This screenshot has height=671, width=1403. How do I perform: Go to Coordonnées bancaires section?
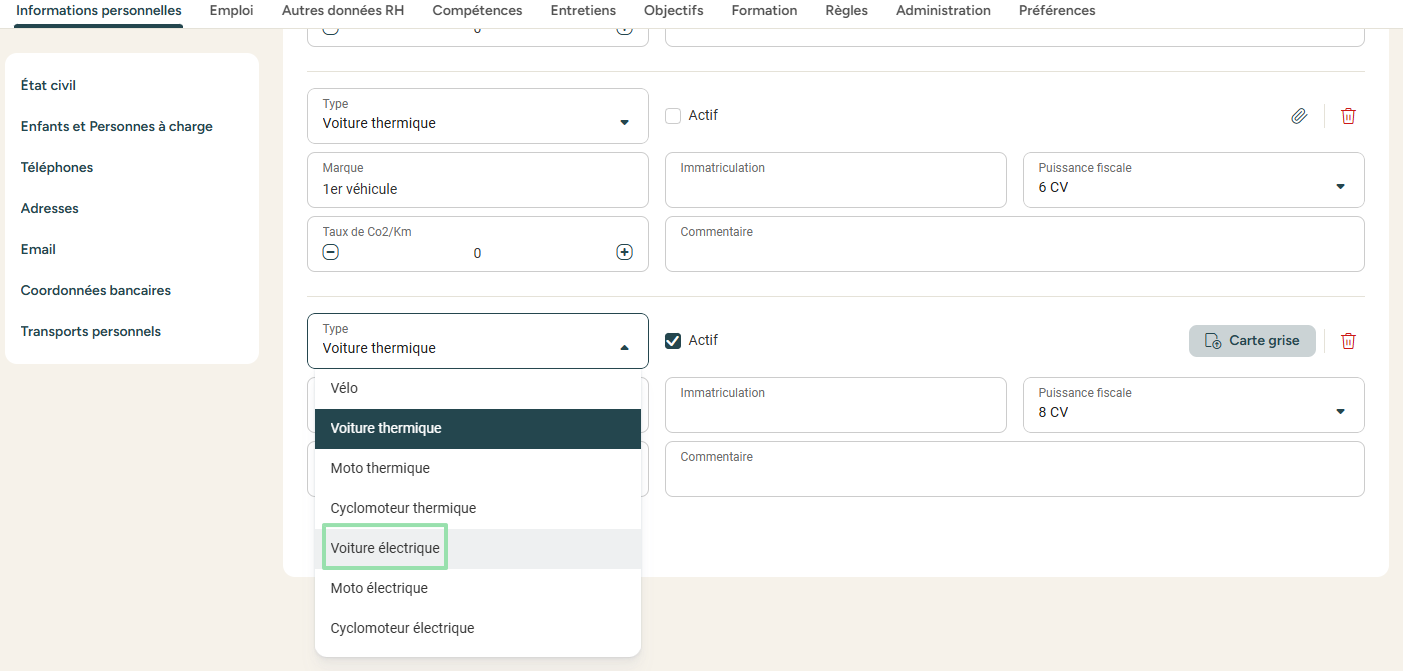point(96,290)
